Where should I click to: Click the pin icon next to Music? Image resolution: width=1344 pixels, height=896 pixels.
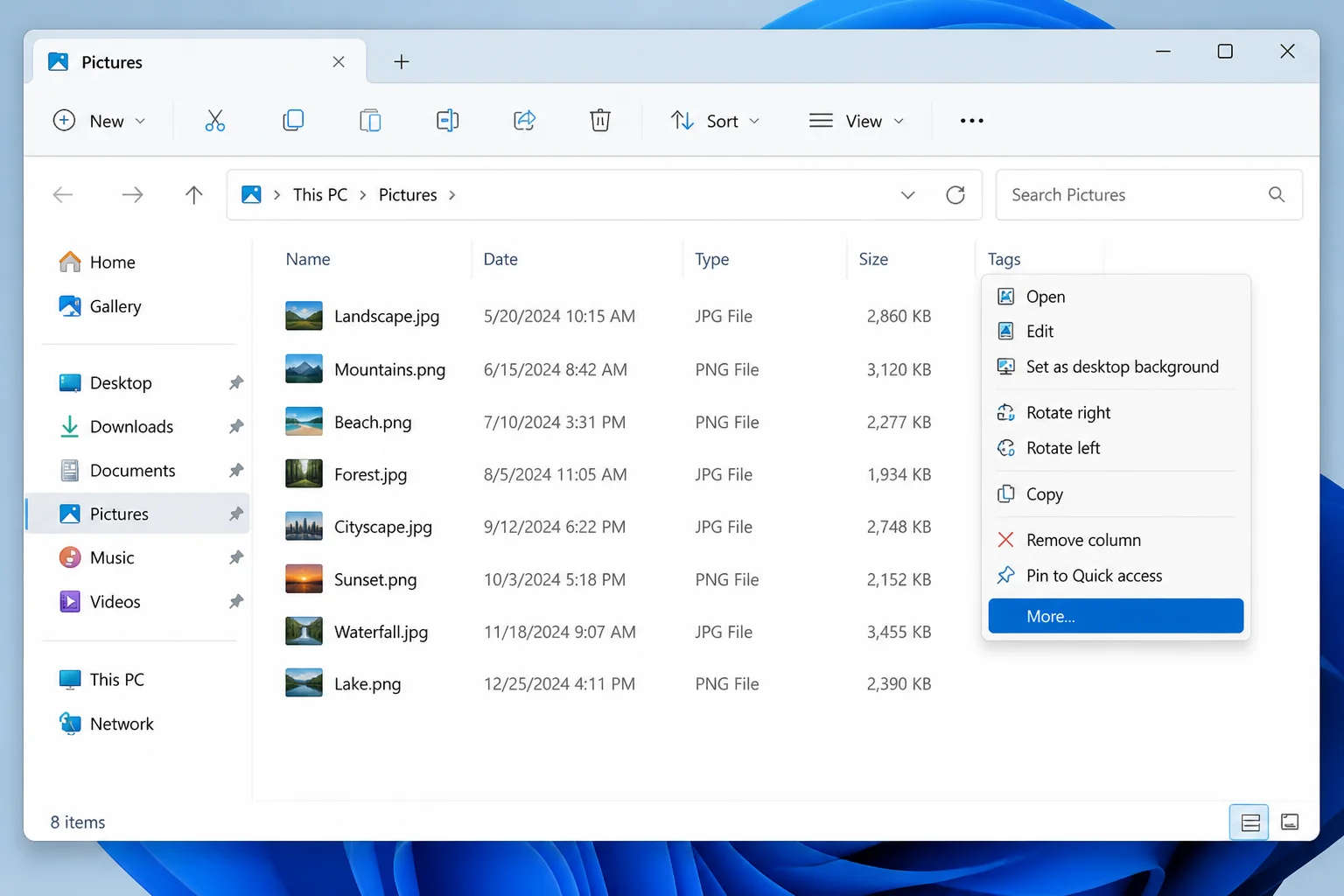point(236,557)
